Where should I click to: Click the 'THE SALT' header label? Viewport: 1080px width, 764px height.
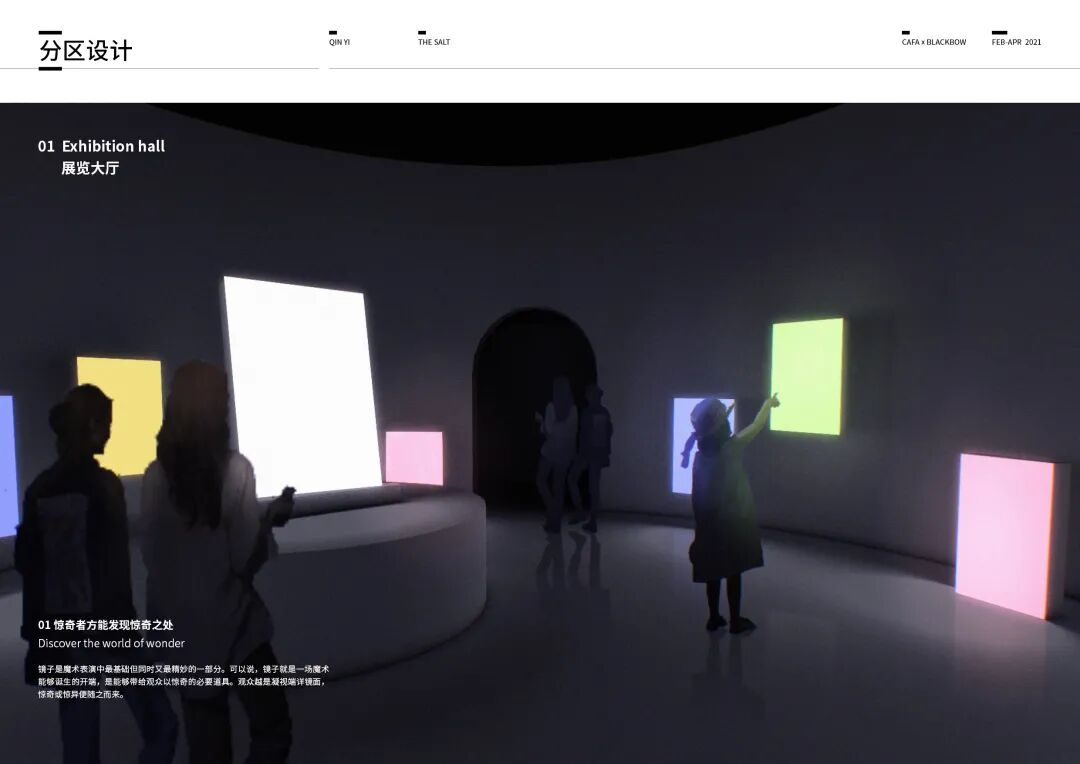[x=434, y=42]
